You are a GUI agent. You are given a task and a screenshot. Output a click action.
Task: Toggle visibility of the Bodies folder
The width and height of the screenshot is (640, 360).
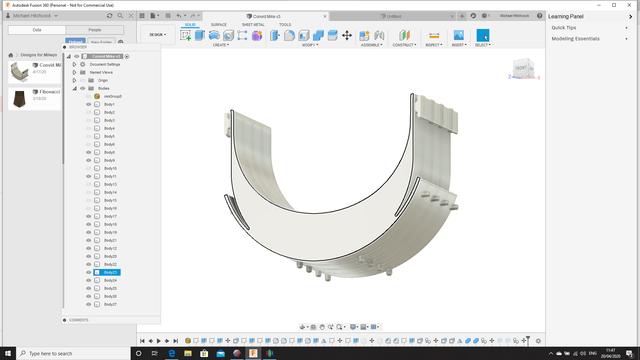click(83, 89)
